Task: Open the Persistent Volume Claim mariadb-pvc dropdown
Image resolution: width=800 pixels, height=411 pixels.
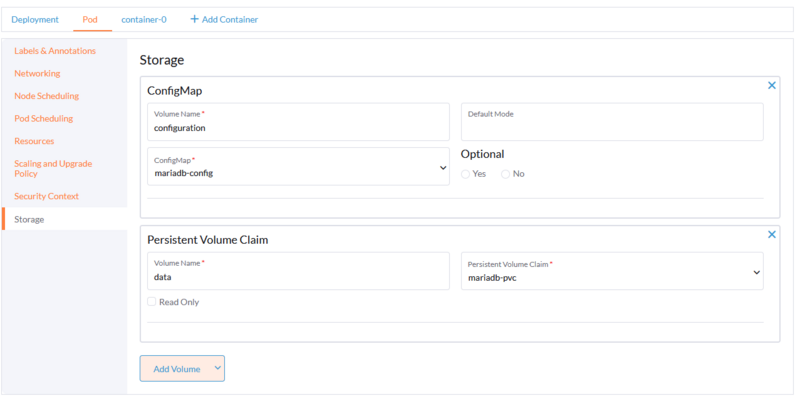Action: [x=611, y=271]
